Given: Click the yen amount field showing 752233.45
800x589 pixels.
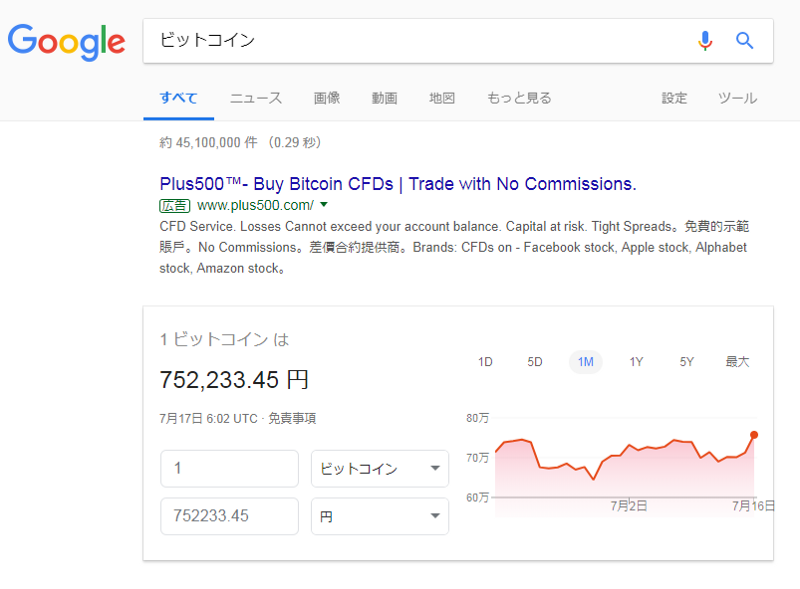Looking at the screenshot, I should (230, 516).
